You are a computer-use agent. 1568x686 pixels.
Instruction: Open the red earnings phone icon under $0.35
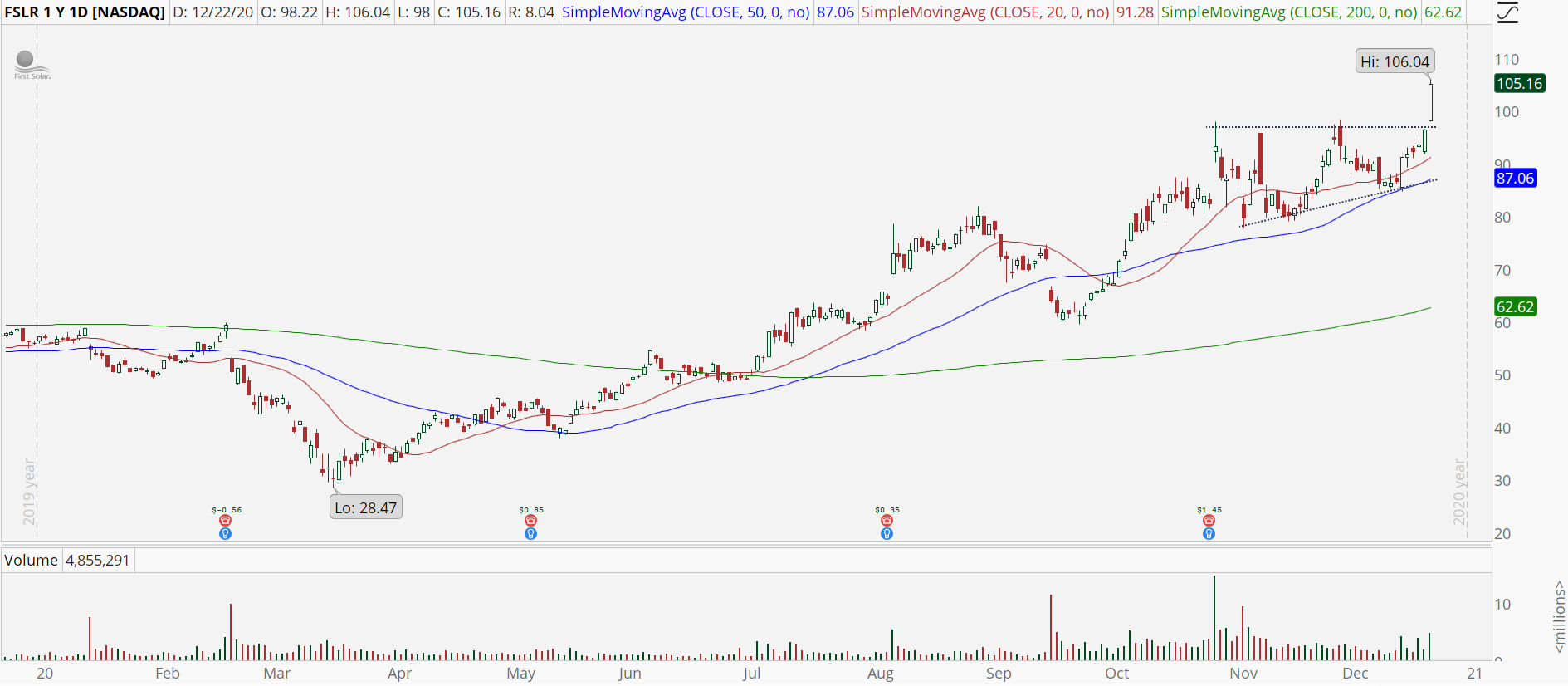(x=887, y=521)
